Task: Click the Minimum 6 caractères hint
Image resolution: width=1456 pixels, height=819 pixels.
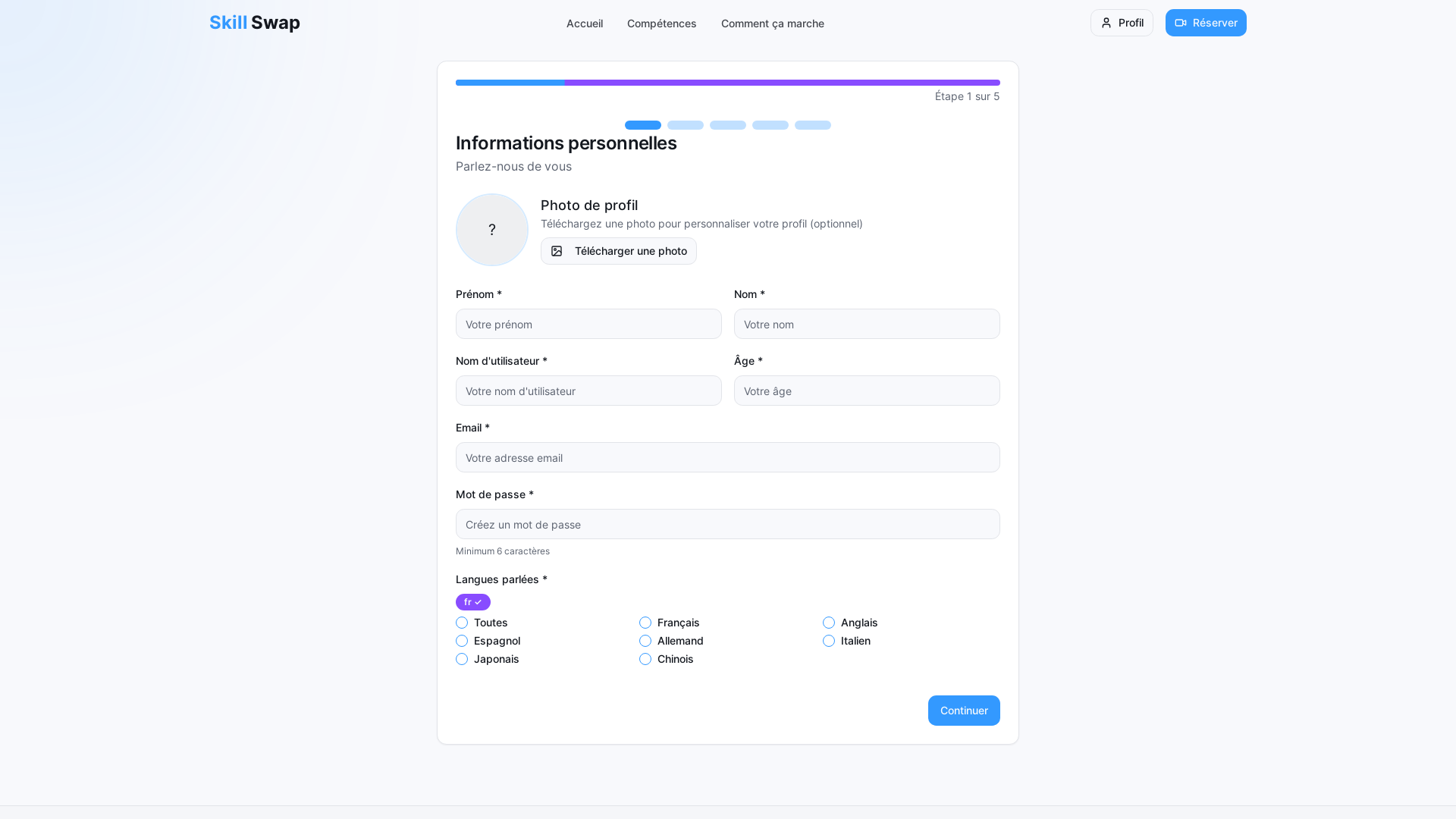Action: pos(503,551)
